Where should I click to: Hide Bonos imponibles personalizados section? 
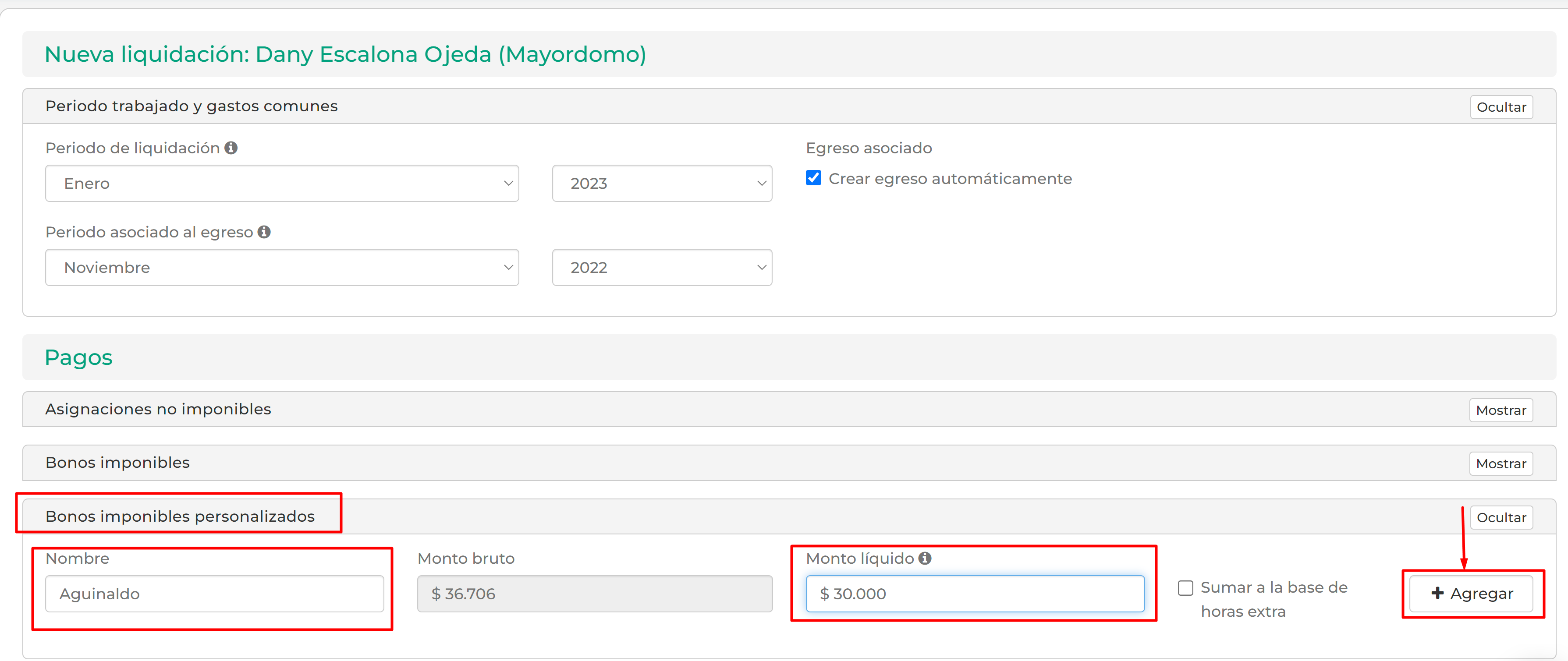pos(1501,517)
